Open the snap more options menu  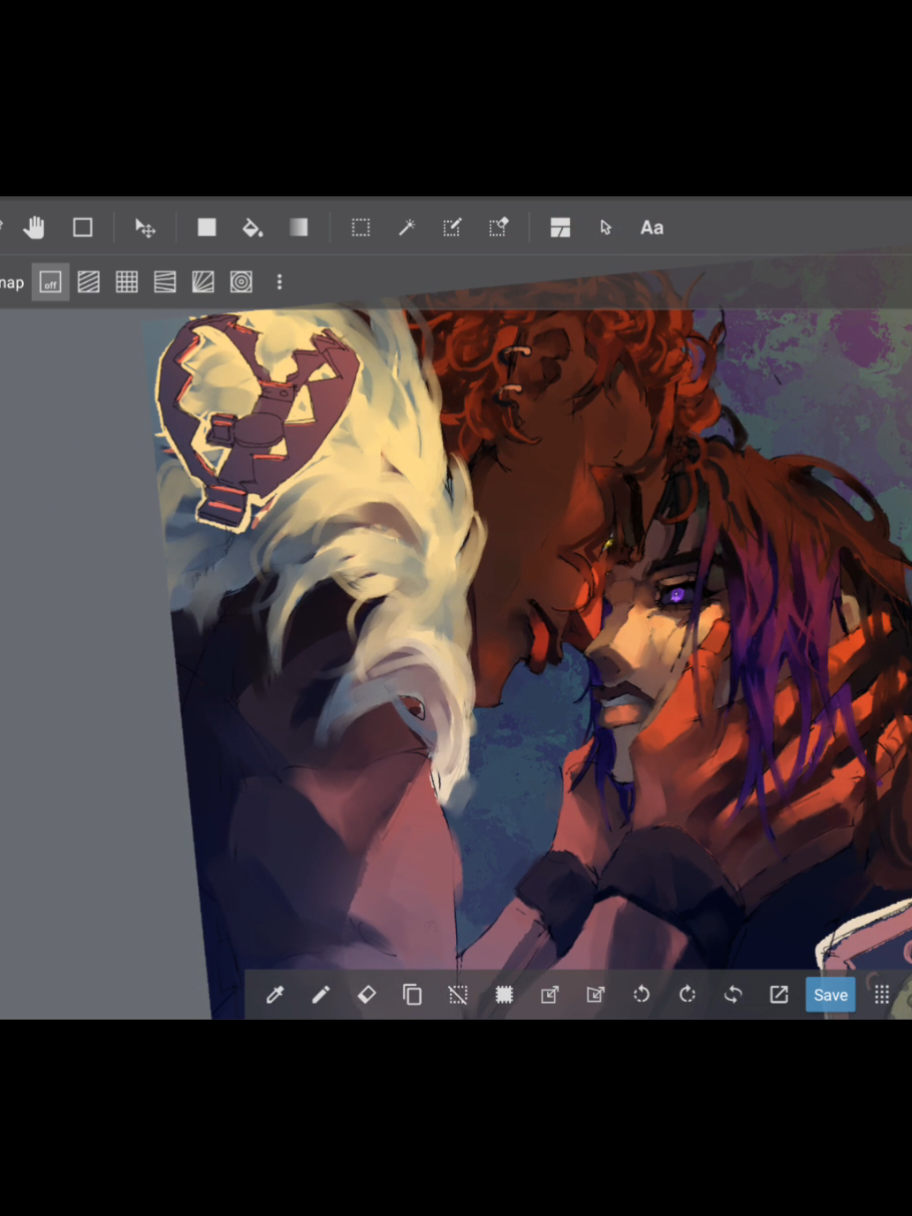coord(279,283)
